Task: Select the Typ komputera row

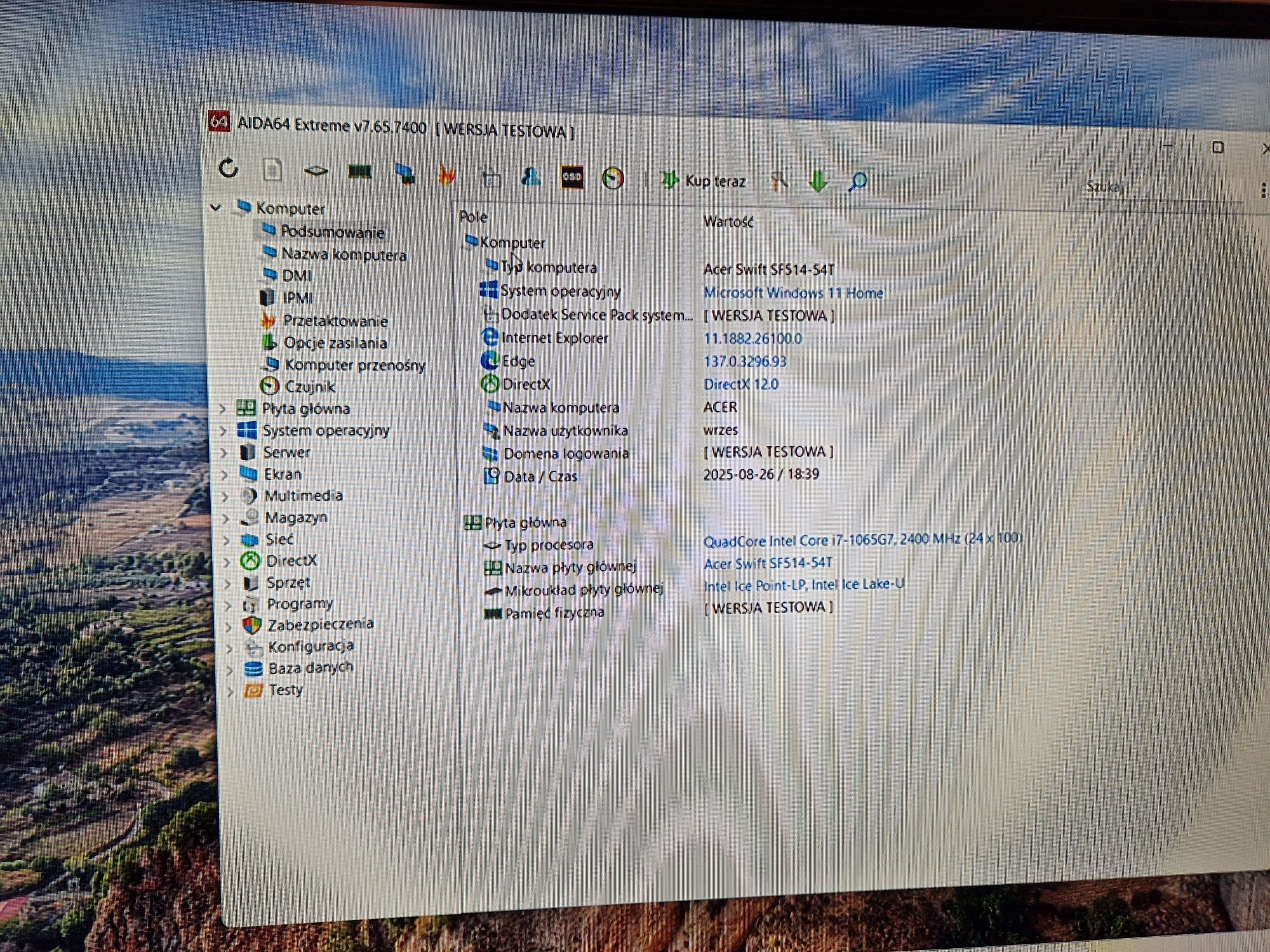Action: 658,268
